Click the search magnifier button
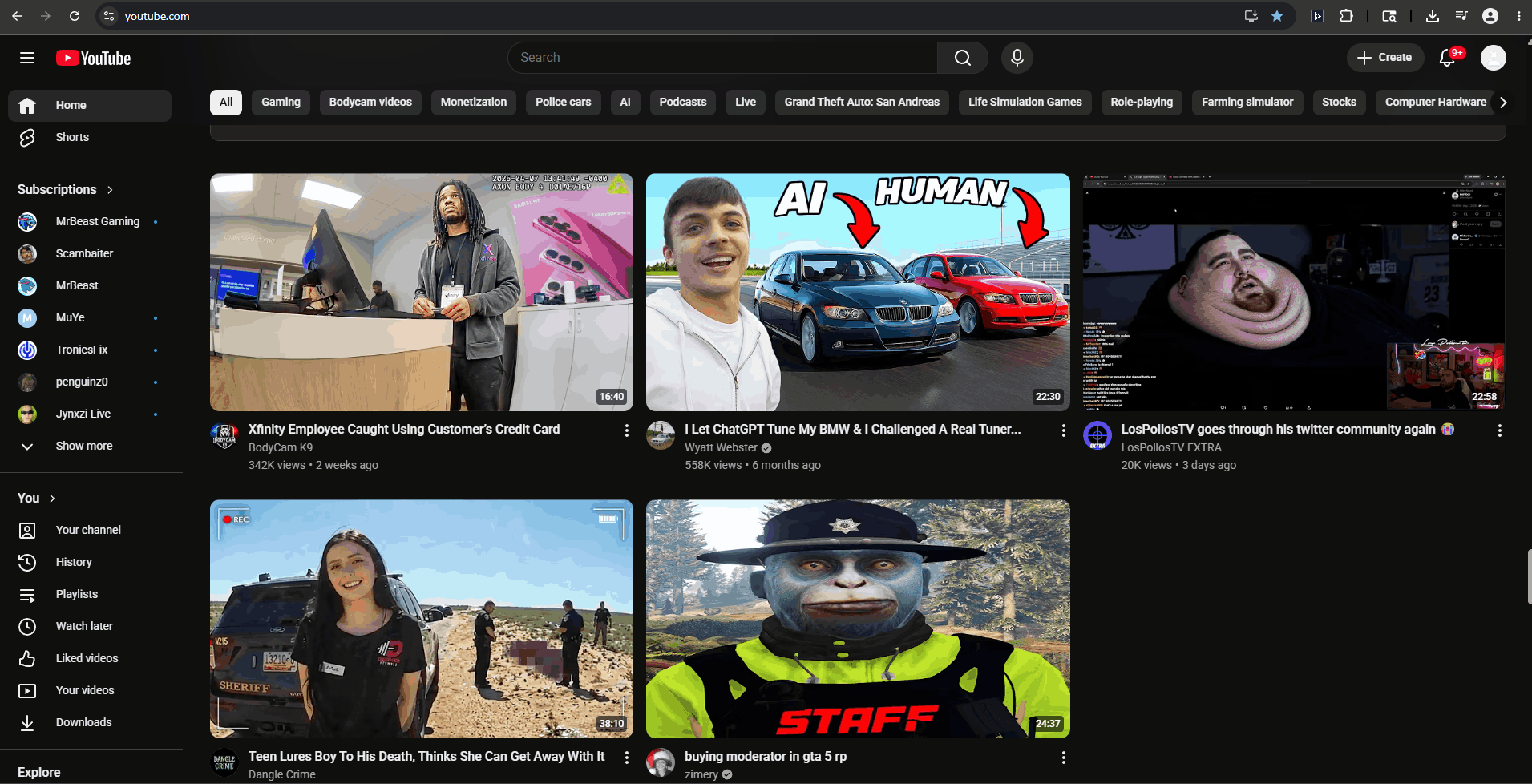The height and width of the screenshot is (784, 1532). point(962,58)
